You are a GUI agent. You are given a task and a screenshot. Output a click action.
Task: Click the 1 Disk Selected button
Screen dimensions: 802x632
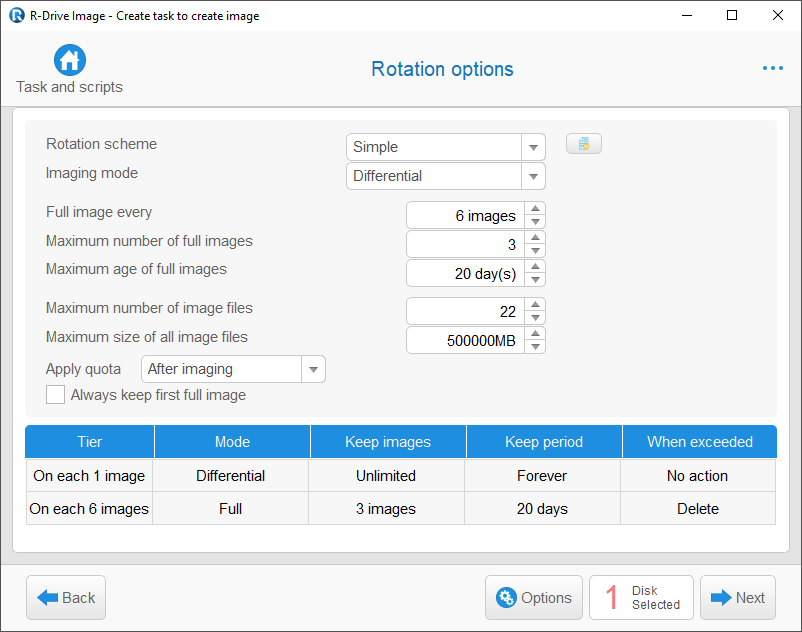coord(641,597)
